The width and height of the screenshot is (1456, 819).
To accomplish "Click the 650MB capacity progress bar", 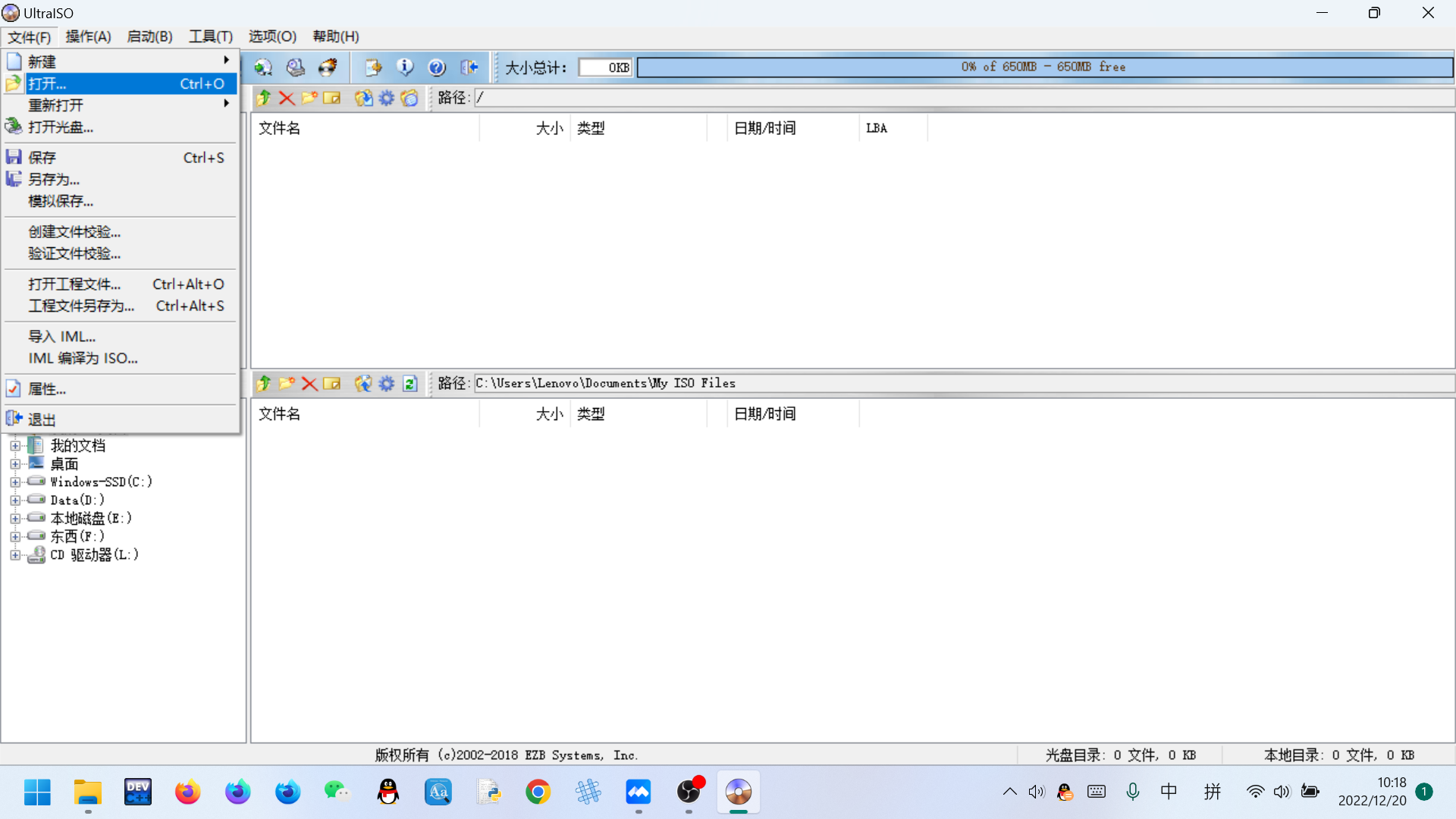I will tap(1043, 67).
